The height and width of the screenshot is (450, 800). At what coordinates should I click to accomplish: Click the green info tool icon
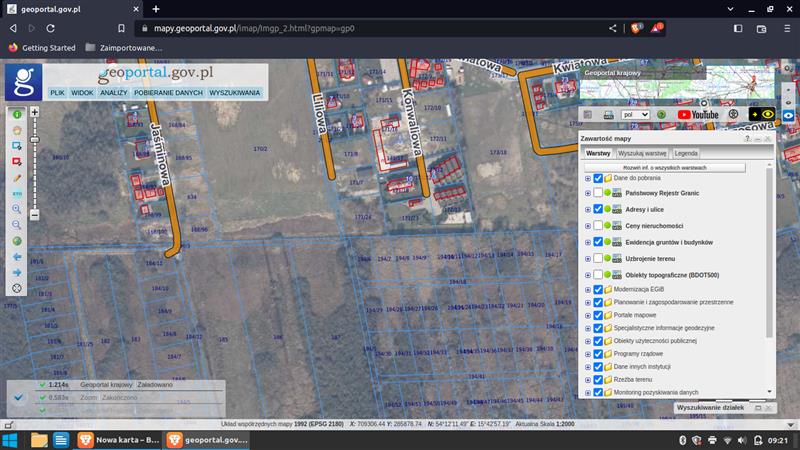[x=17, y=115]
